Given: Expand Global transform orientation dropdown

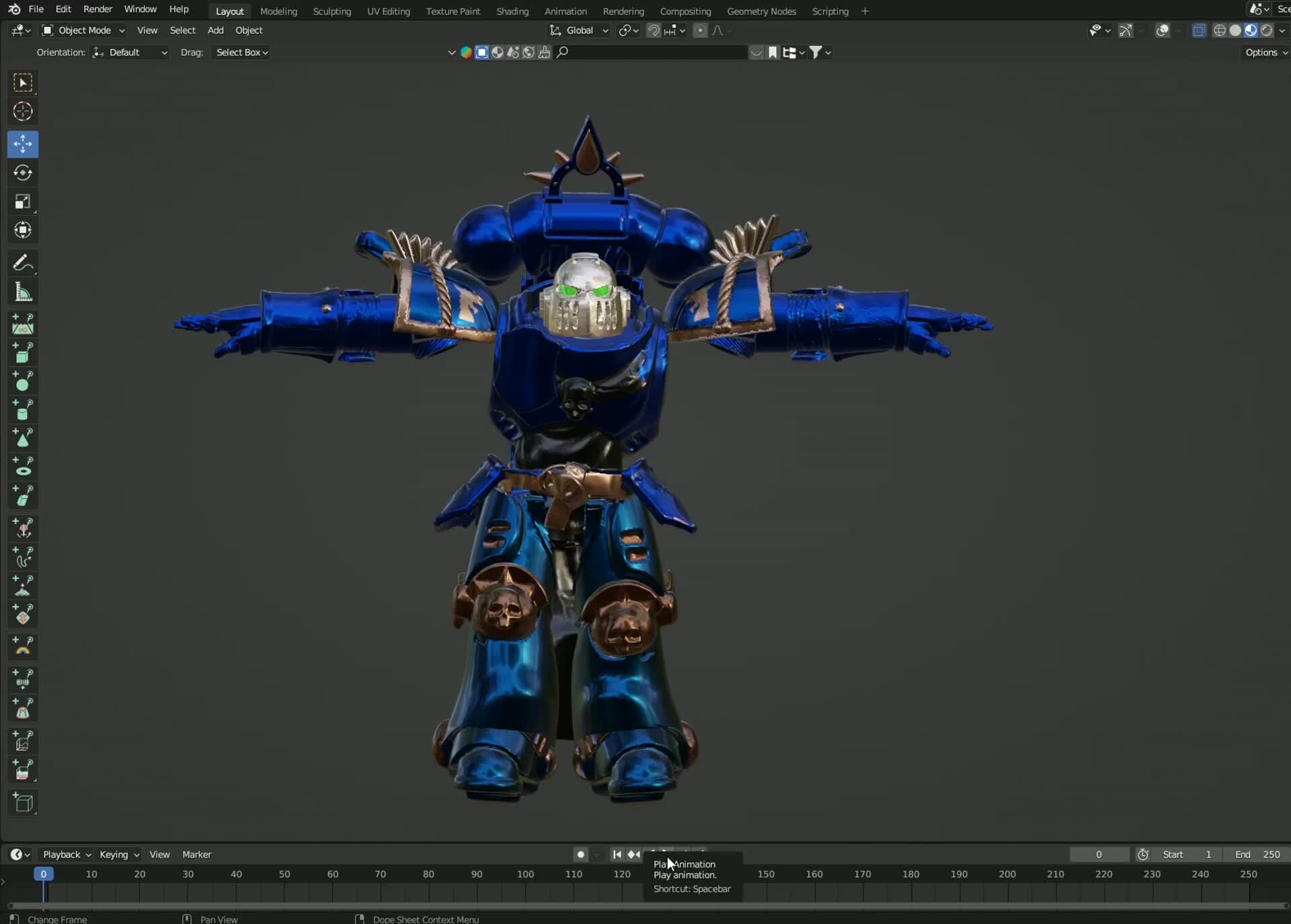Looking at the screenshot, I should tap(579, 30).
